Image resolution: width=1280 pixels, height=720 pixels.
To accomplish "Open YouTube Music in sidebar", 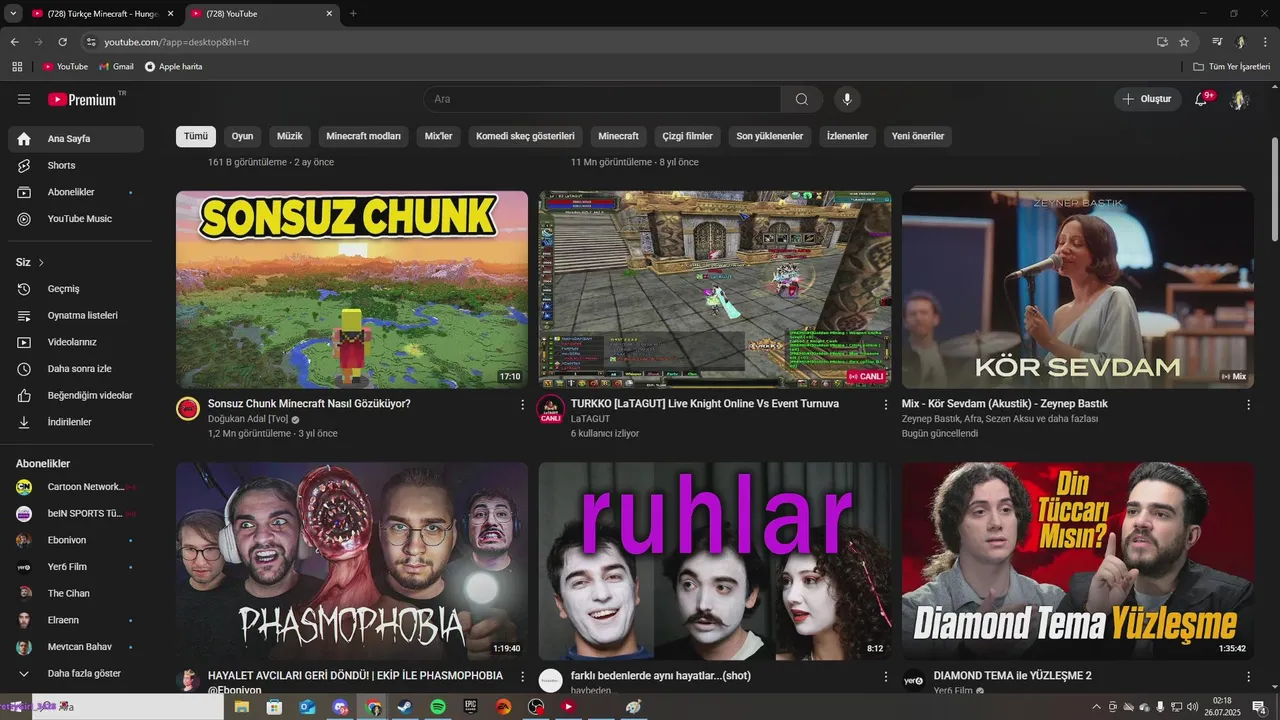I will (76, 219).
